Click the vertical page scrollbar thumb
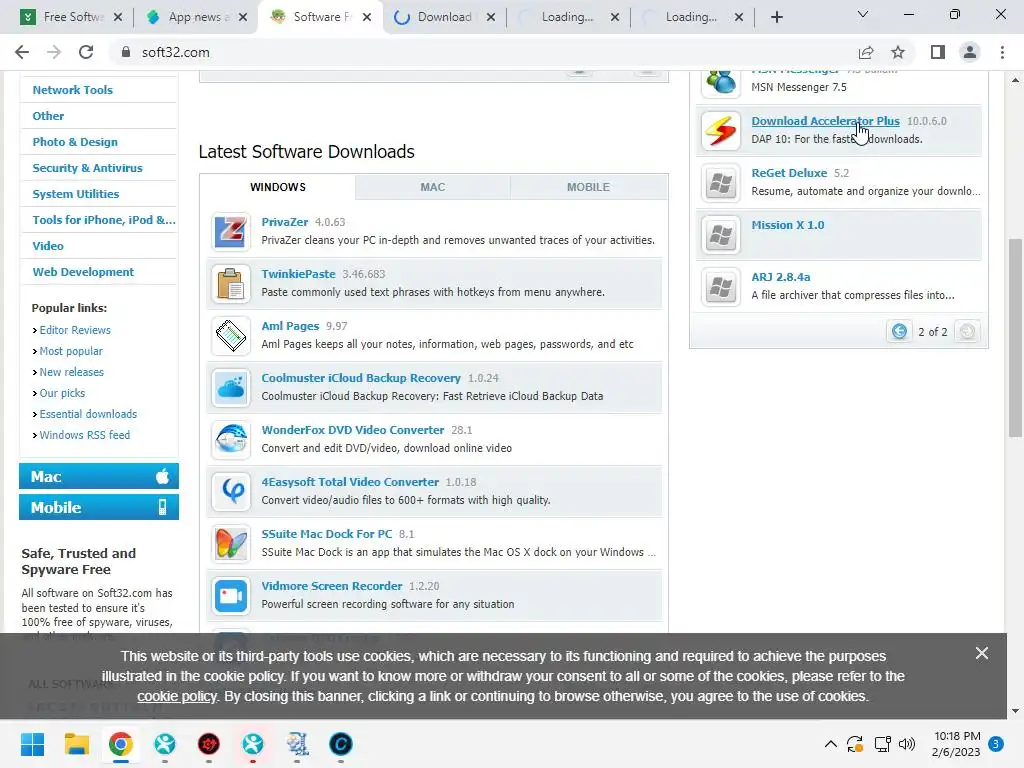Screen dimensions: 1024x768 click(x=1014, y=338)
